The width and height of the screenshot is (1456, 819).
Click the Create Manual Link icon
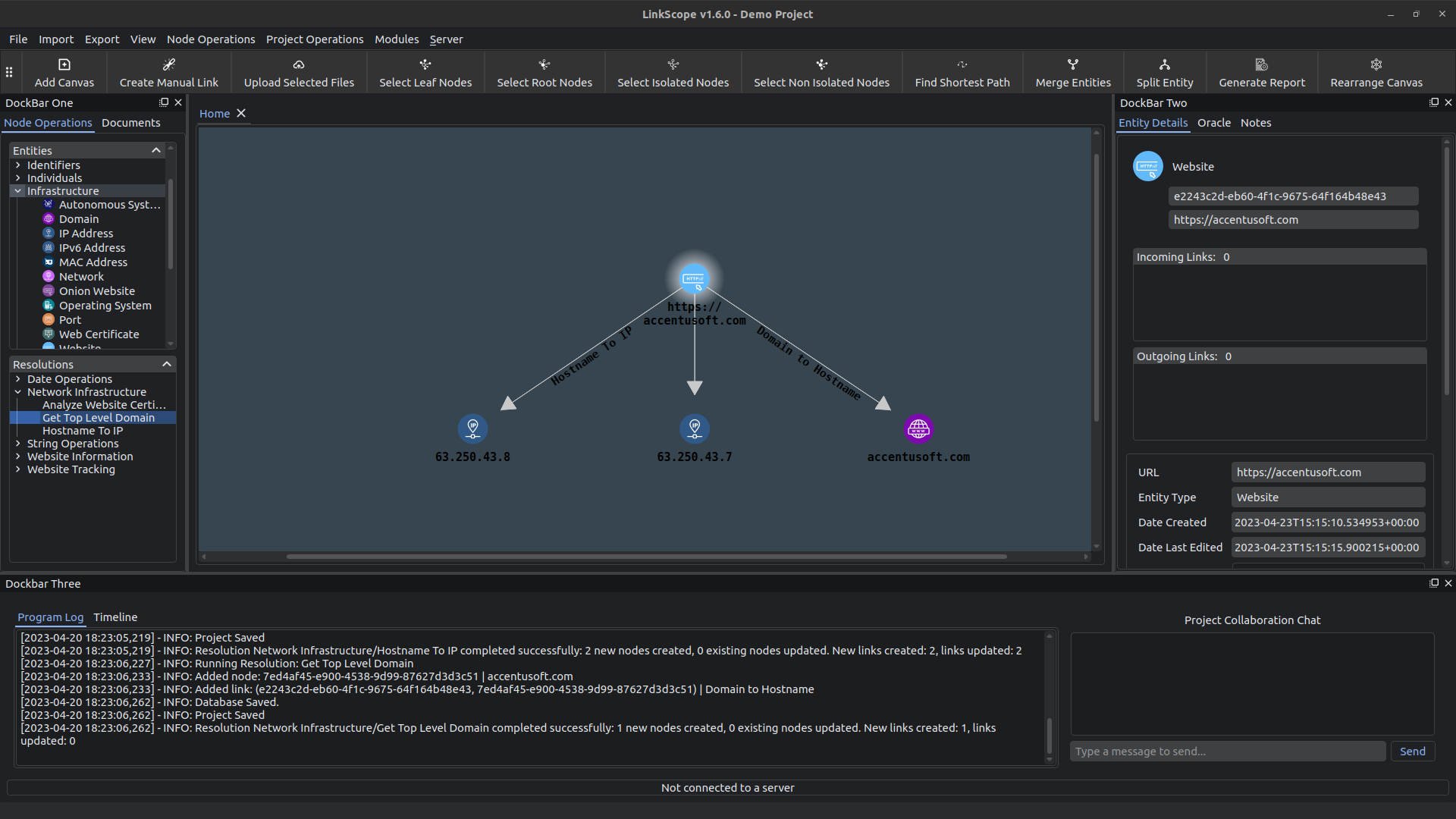tap(168, 65)
